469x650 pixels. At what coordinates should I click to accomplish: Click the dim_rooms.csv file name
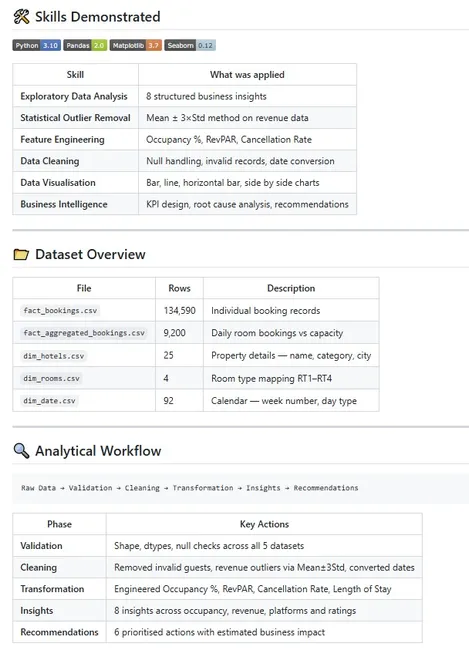click(x=51, y=378)
